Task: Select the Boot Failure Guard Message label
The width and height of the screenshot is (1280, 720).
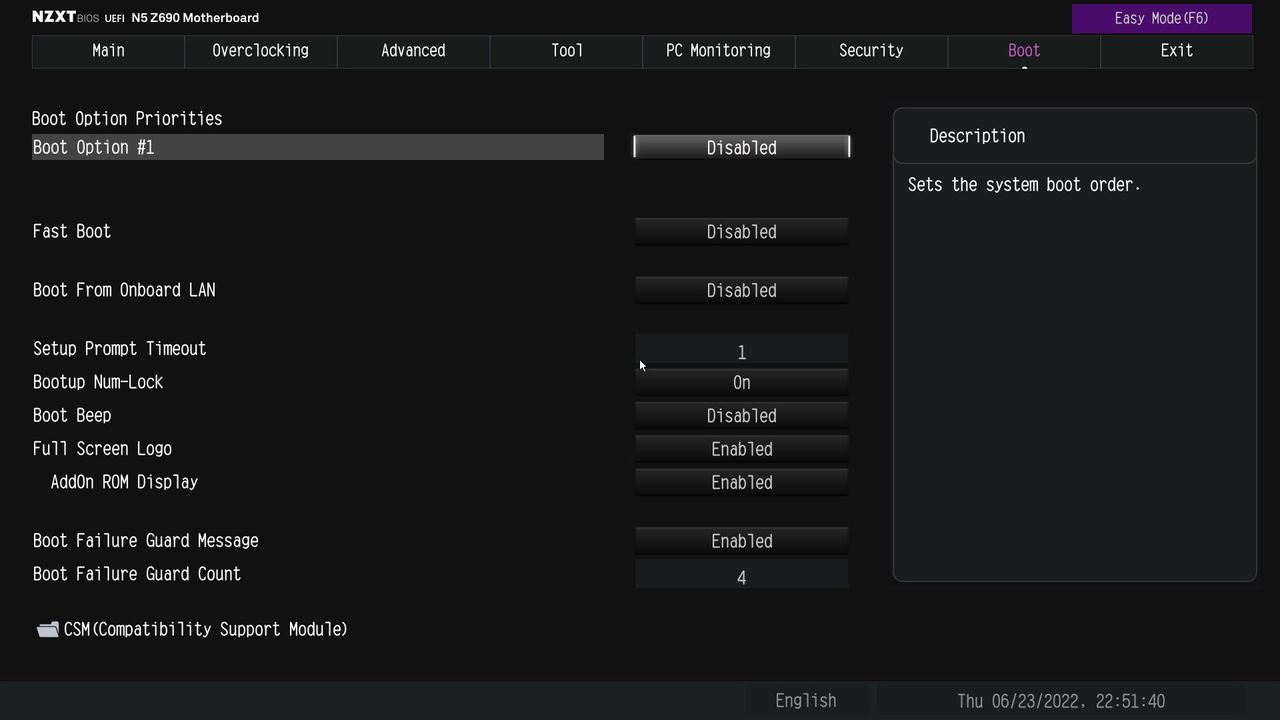Action: click(x=146, y=541)
